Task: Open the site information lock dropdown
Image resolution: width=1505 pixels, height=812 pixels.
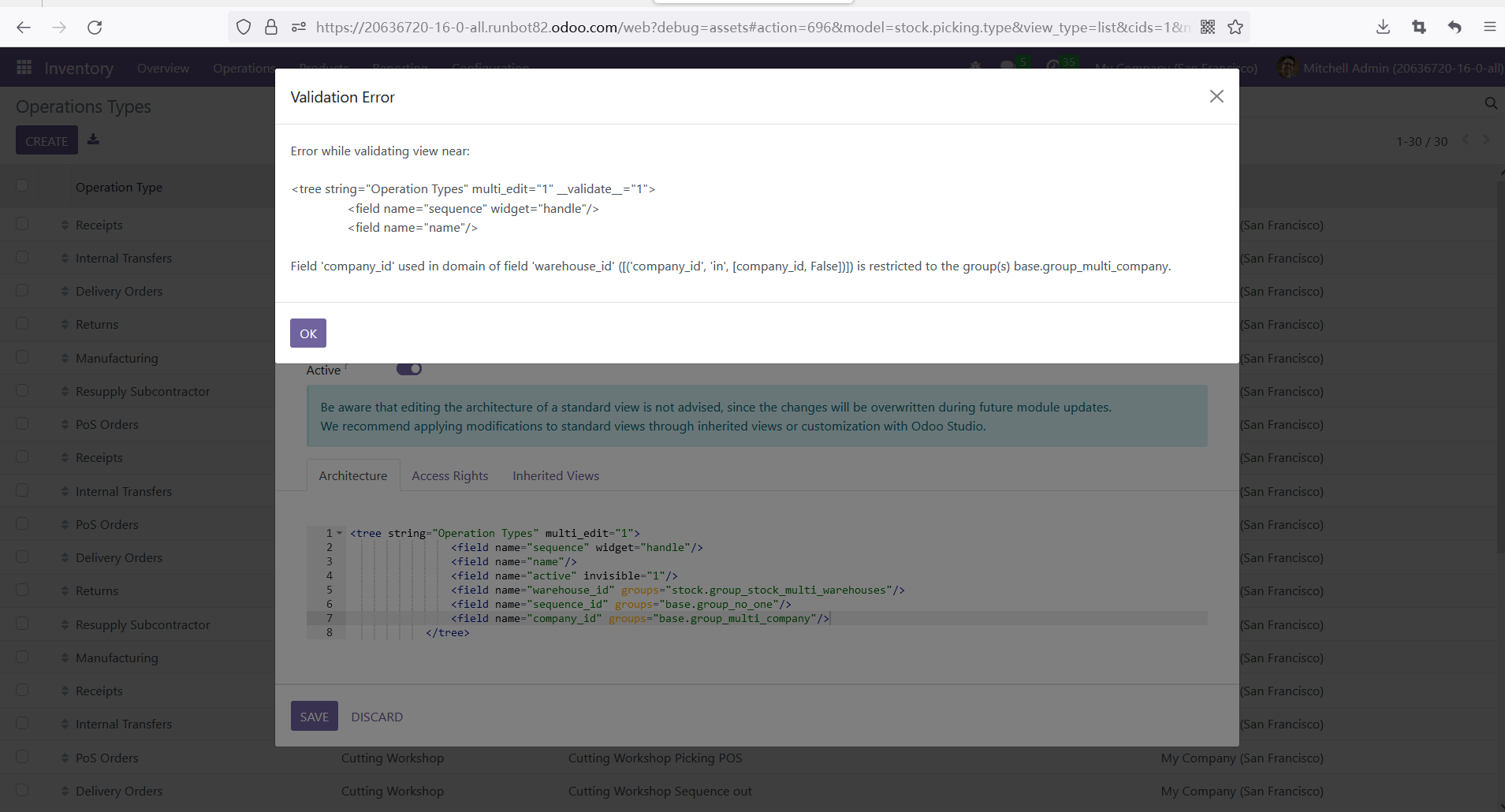Action: [272, 26]
